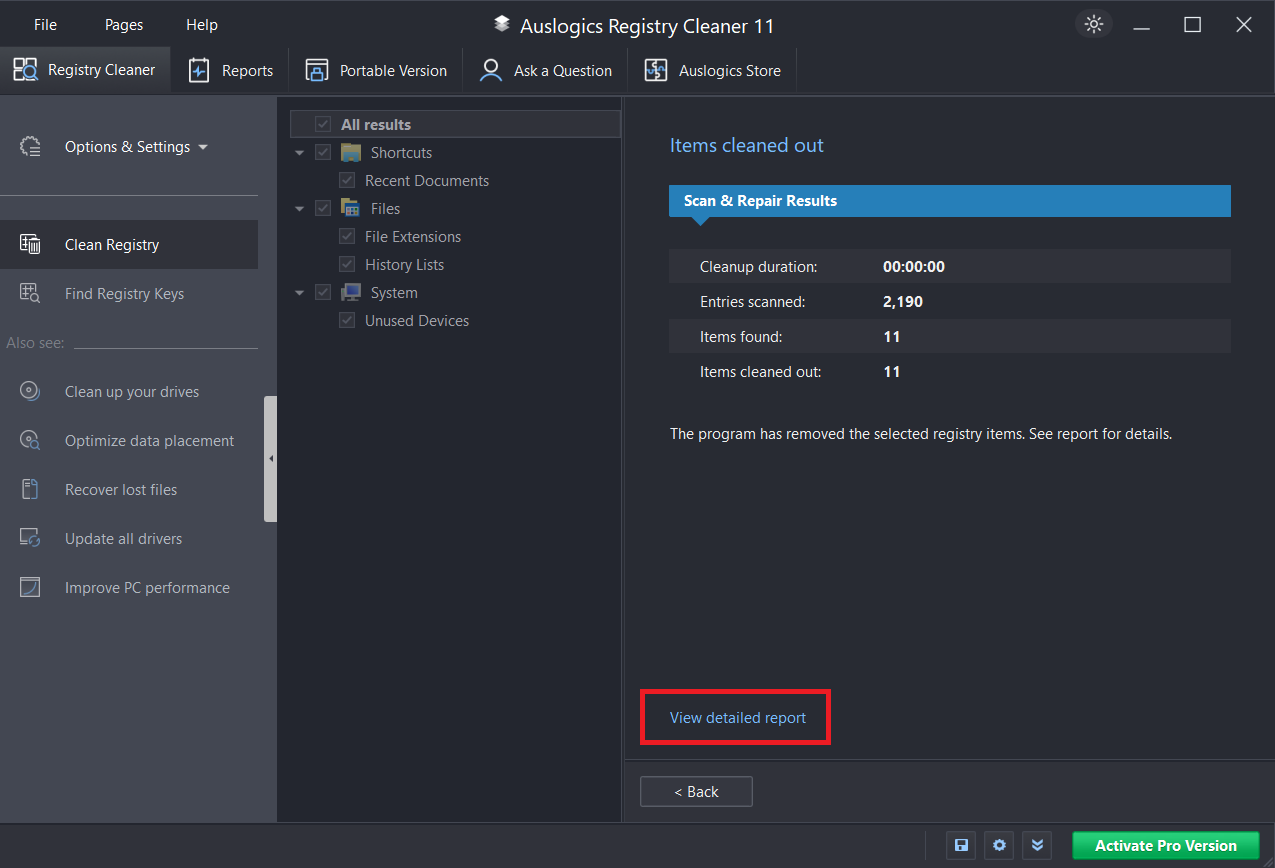Collapse the Shortcuts tree node
The image size is (1275, 868).
[300, 153]
